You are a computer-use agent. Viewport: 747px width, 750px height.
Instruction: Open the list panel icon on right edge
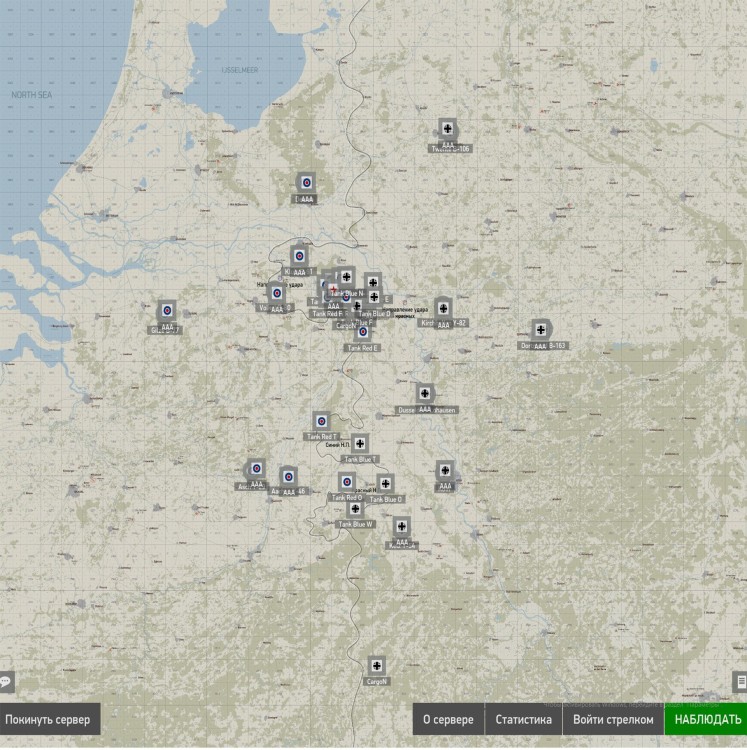(x=740, y=681)
